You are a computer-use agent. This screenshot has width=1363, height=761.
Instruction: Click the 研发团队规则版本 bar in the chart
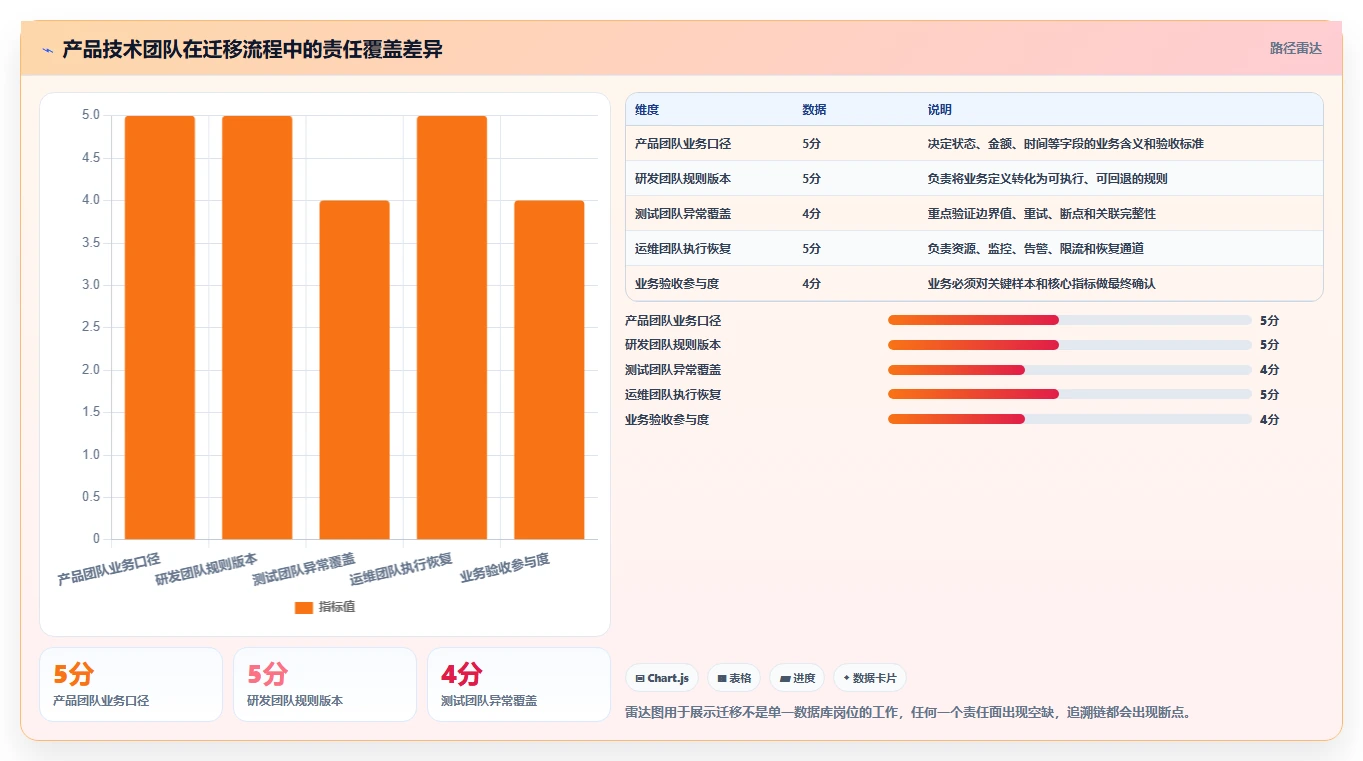coord(257,328)
